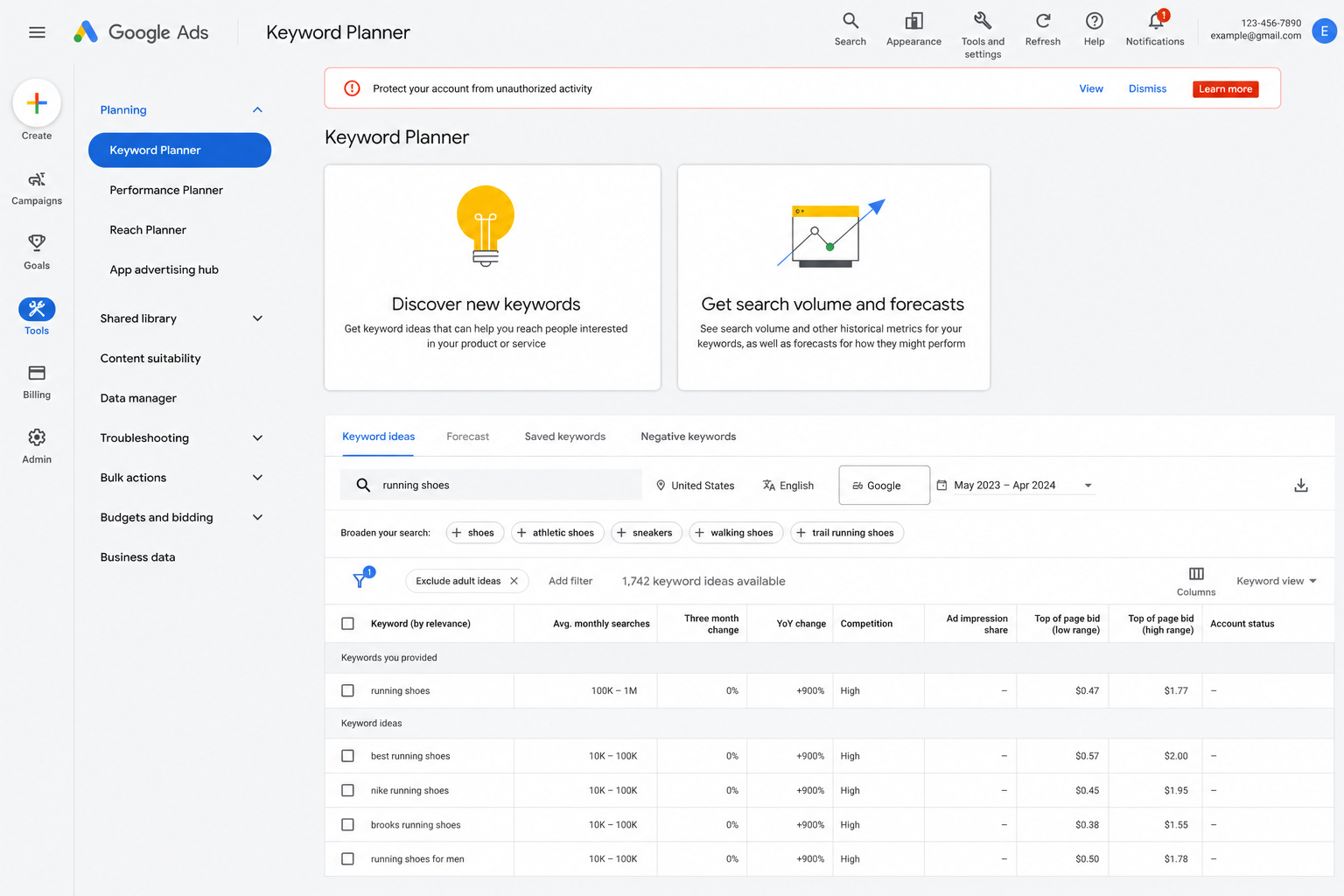Image resolution: width=1344 pixels, height=896 pixels.
Task: Click View in security alert
Action: coord(1091,88)
